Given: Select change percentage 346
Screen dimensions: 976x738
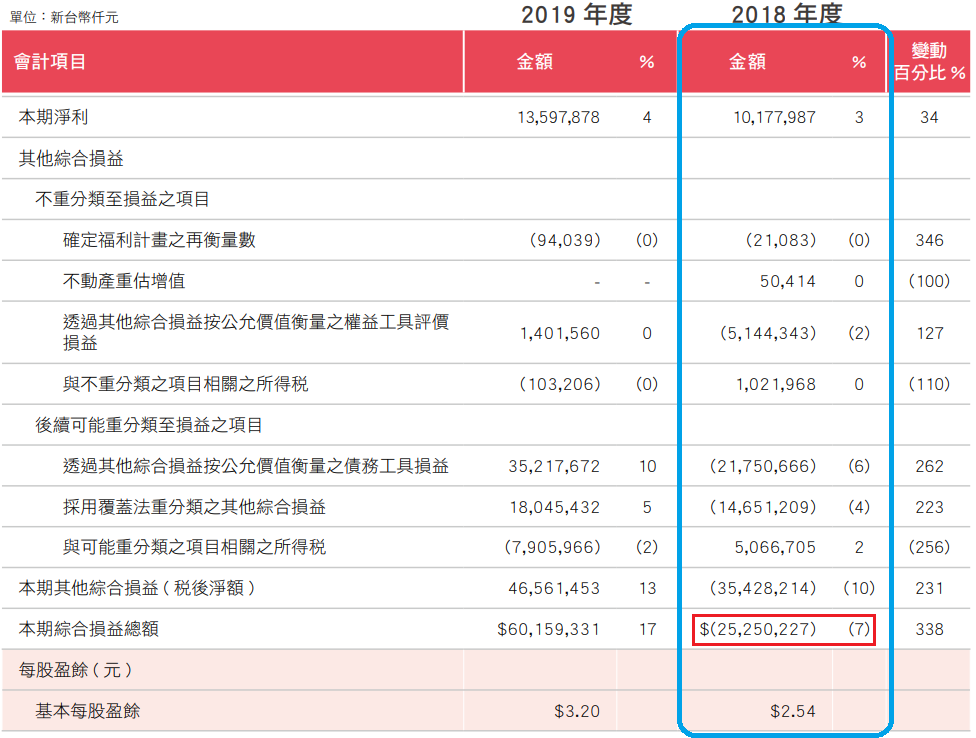Looking at the screenshot, I should tap(929, 240).
